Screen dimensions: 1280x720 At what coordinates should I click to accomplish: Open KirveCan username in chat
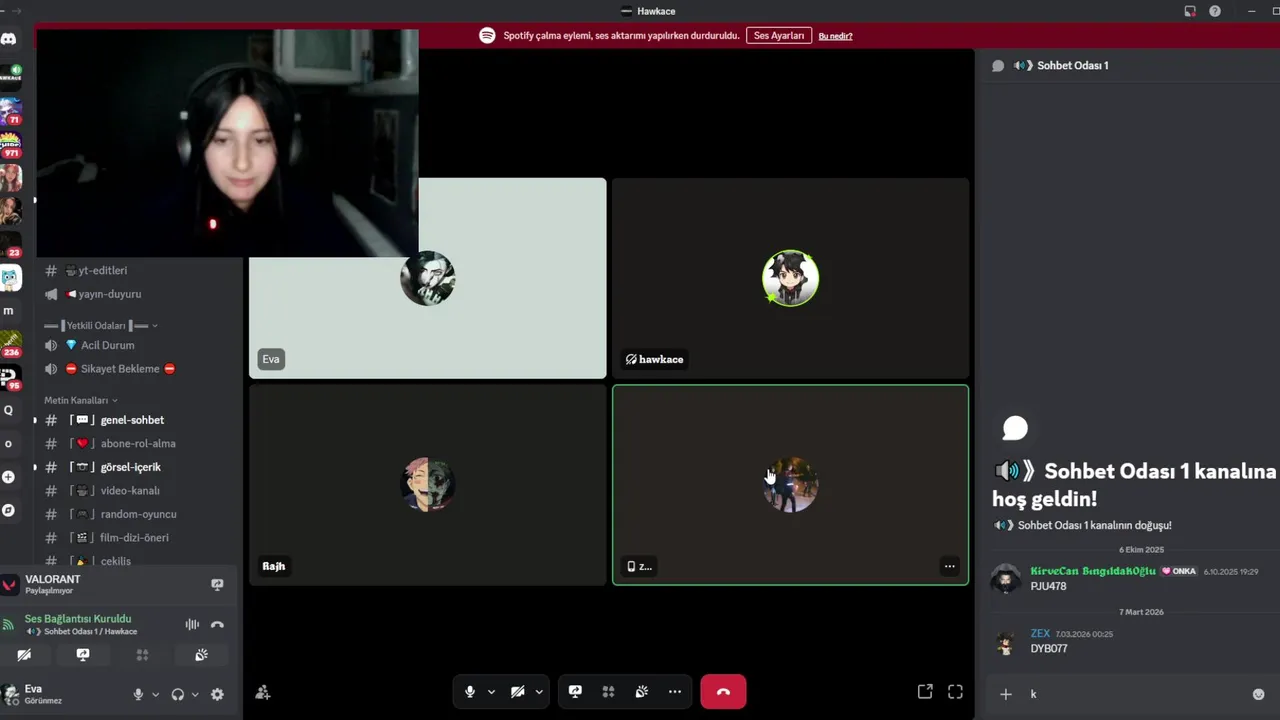point(1093,571)
